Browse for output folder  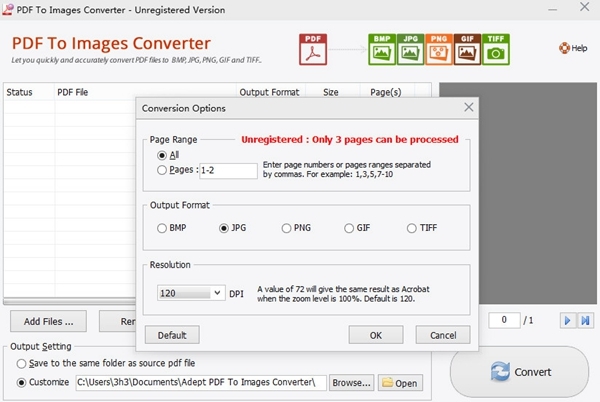pyautogui.click(x=351, y=383)
